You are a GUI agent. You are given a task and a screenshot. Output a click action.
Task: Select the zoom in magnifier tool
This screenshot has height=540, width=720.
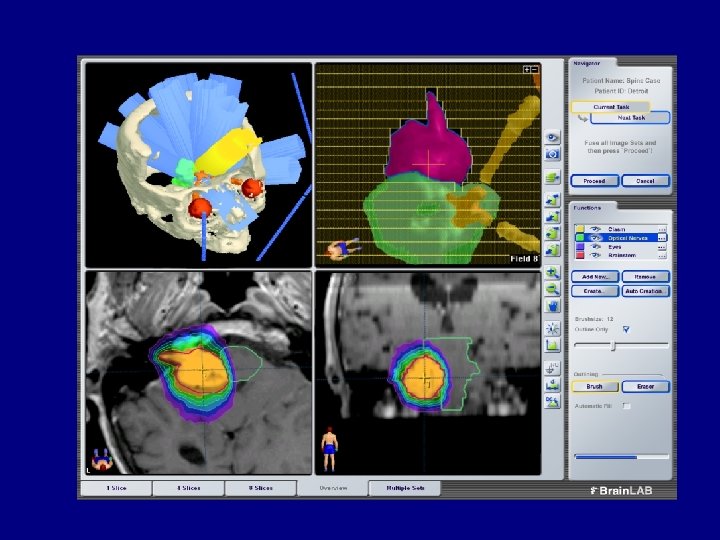click(552, 272)
